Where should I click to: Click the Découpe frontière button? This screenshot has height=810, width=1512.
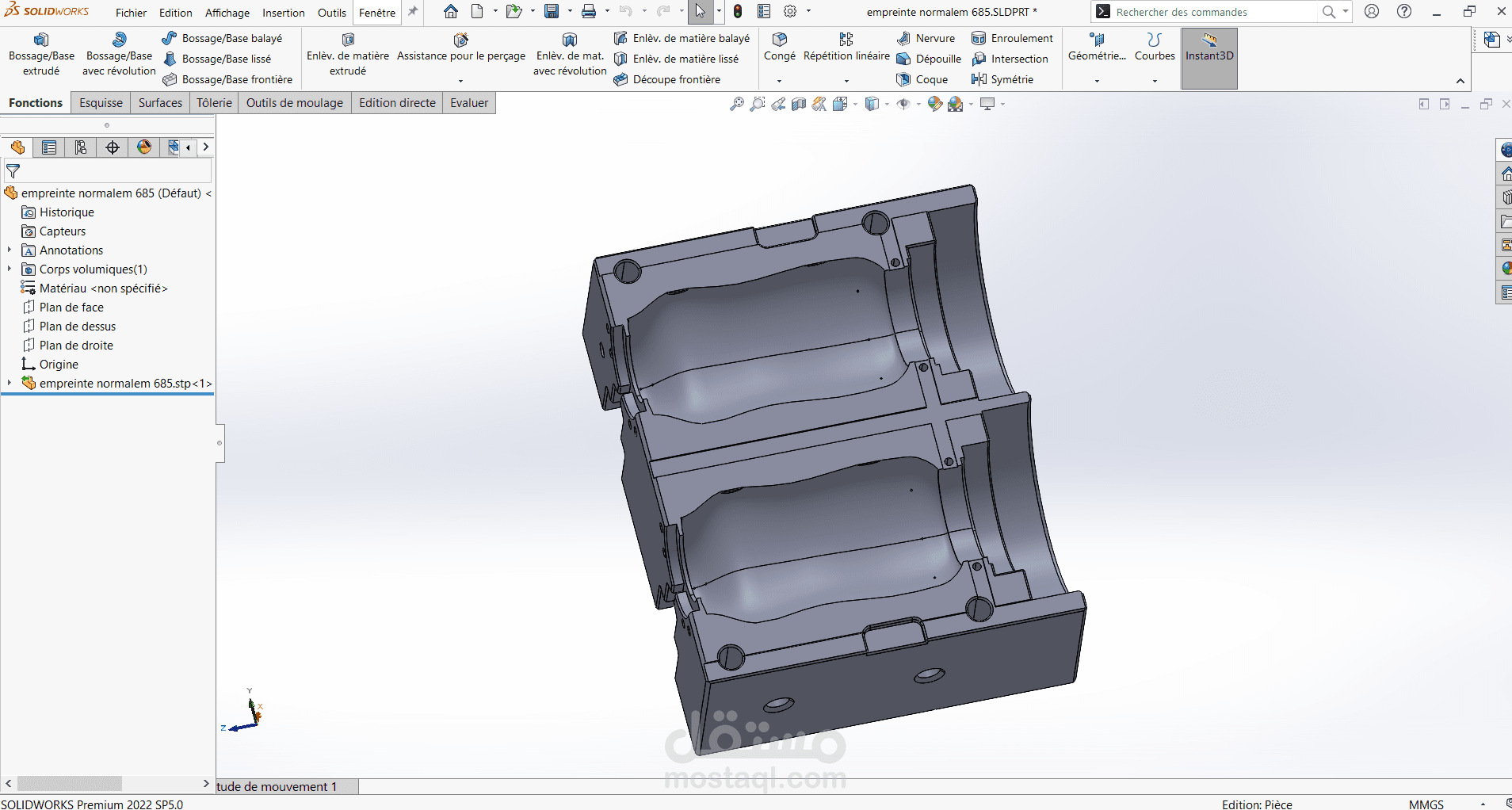667,79
